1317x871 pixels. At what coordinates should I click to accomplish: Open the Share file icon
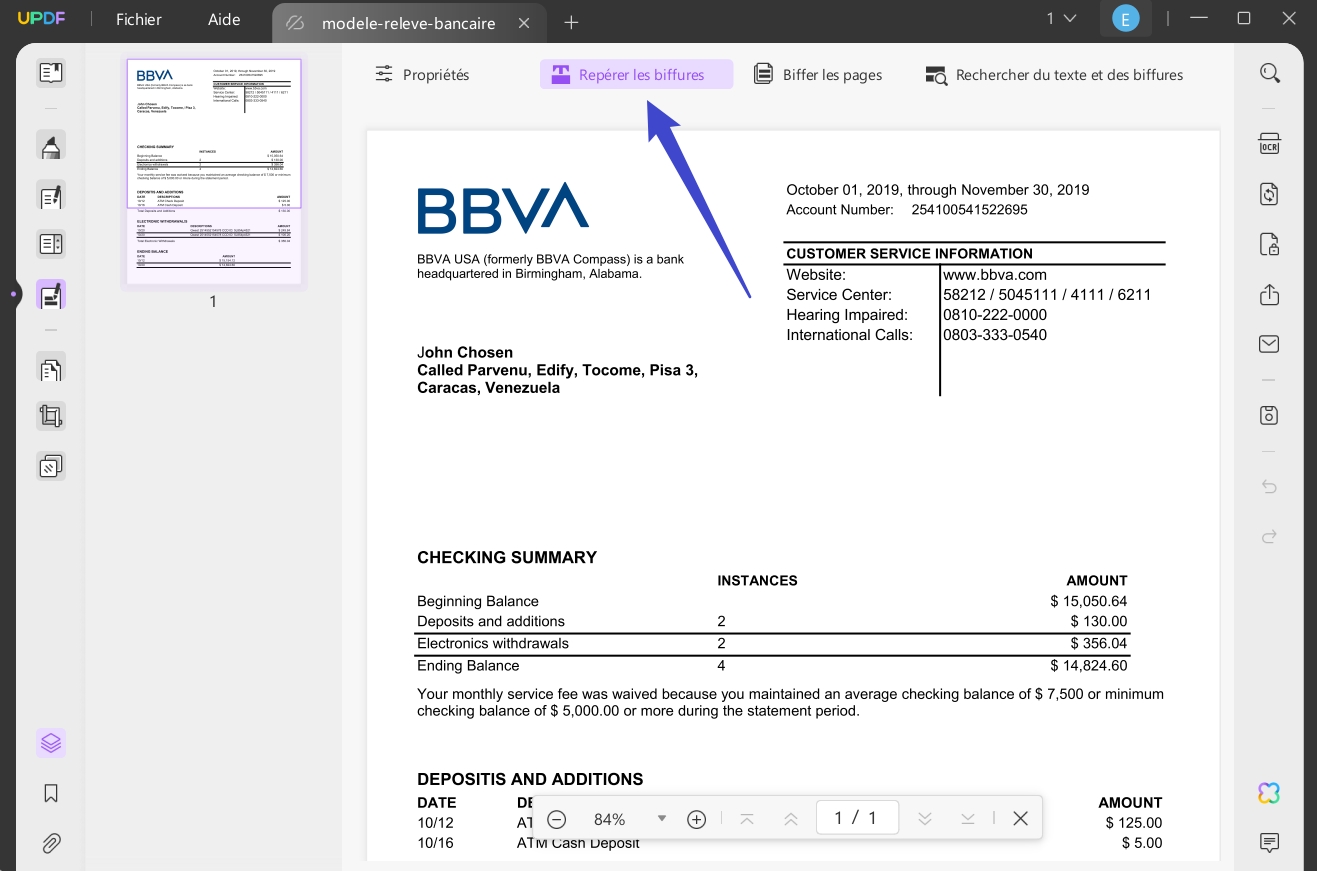[1269, 295]
